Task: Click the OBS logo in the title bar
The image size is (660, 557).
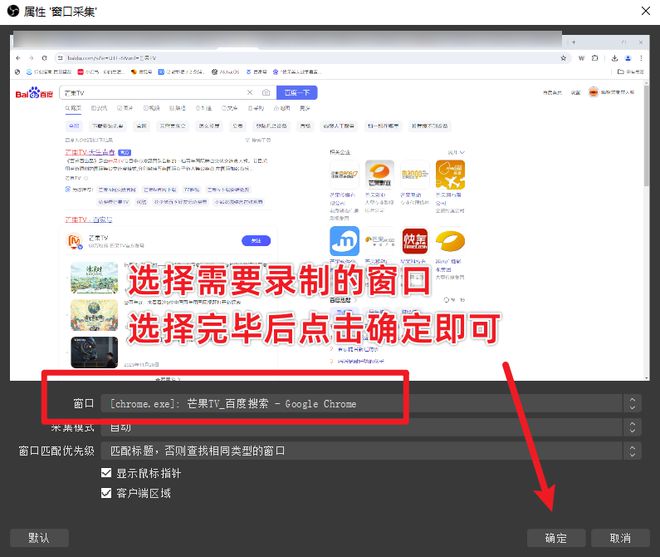Action: 13,11
